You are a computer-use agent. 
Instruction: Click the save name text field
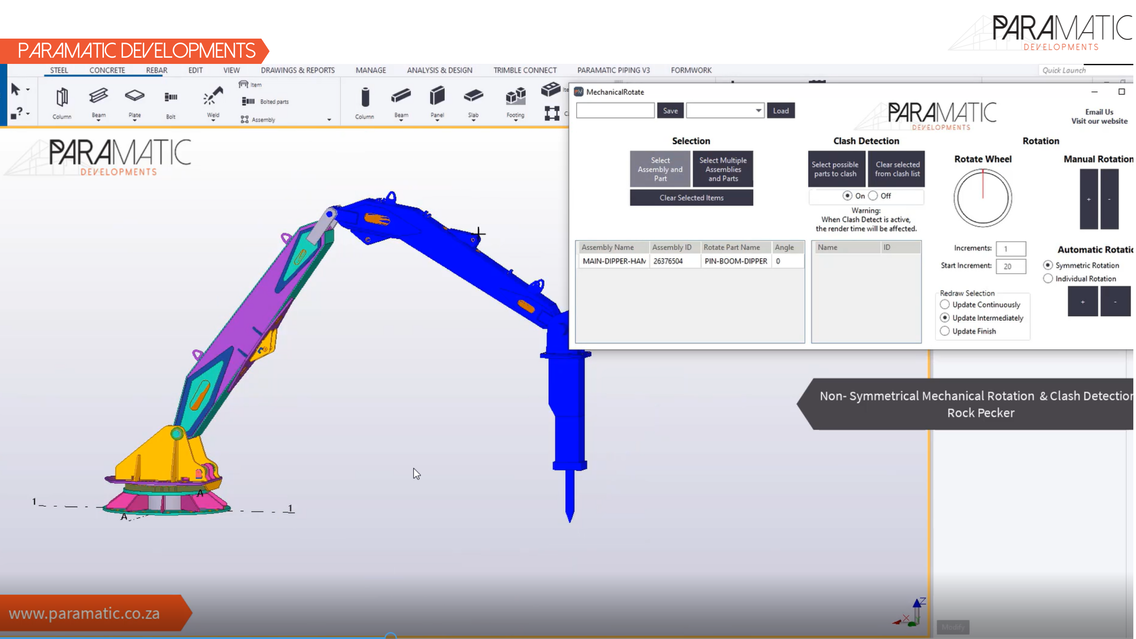click(x=615, y=111)
